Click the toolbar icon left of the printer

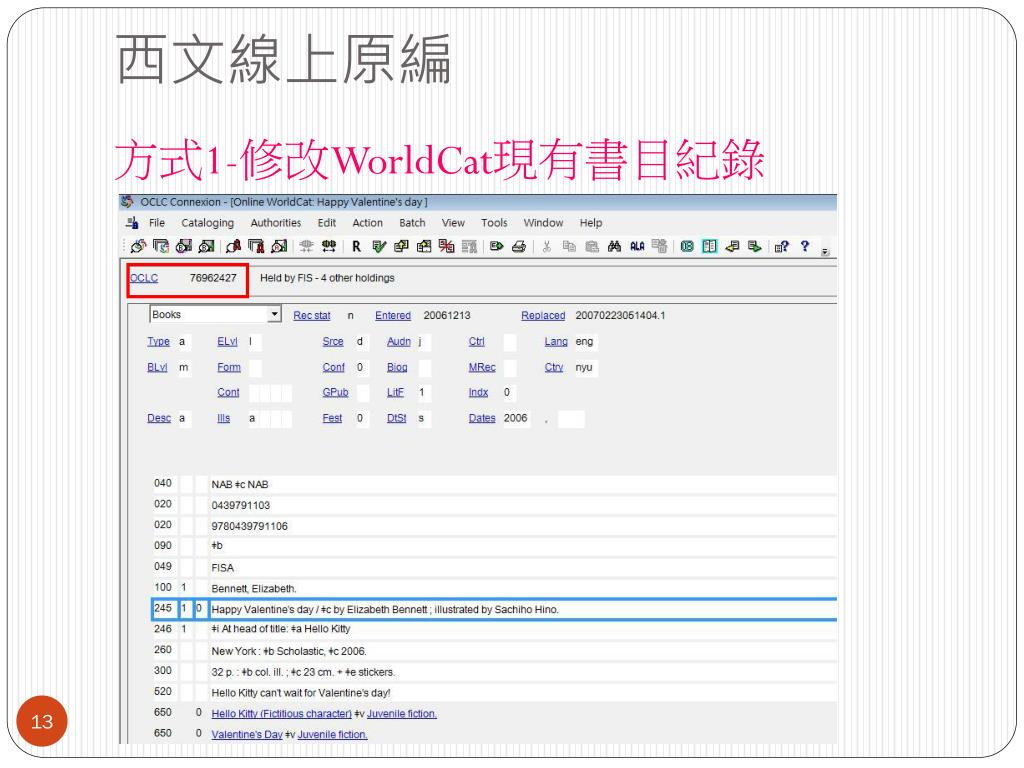(x=496, y=246)
